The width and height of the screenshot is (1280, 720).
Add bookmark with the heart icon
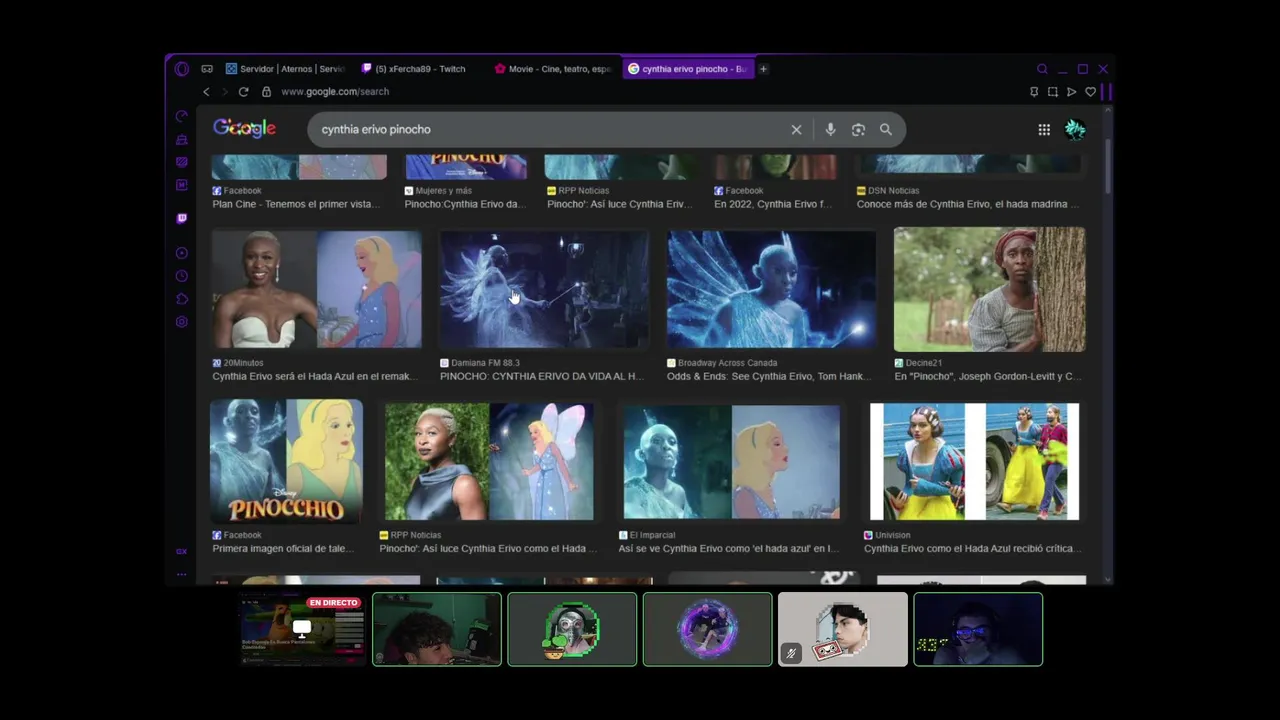tap(1090, 92)
